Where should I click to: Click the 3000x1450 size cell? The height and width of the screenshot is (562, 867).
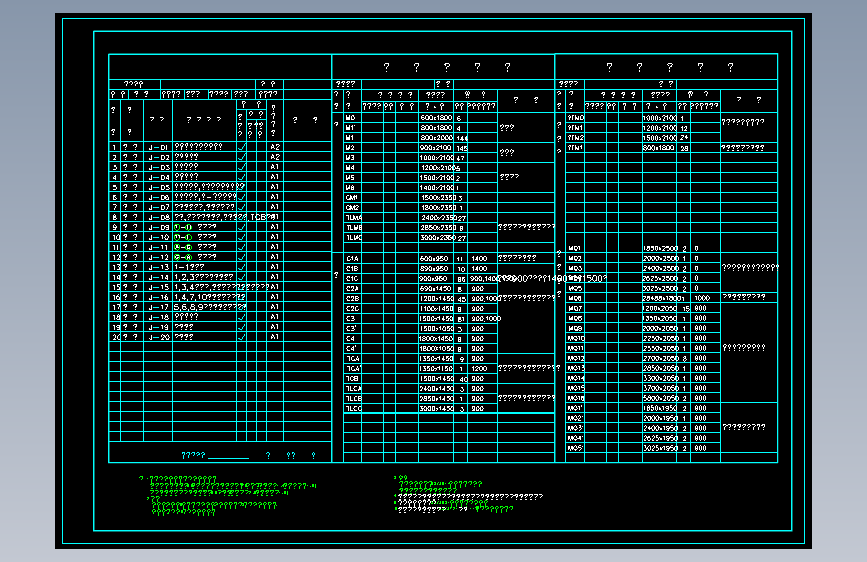[x=436, y=408]
